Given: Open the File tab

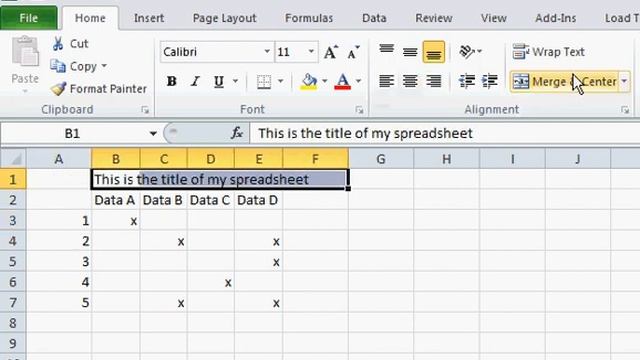Looking at the screenshot, I should point(28,18).
